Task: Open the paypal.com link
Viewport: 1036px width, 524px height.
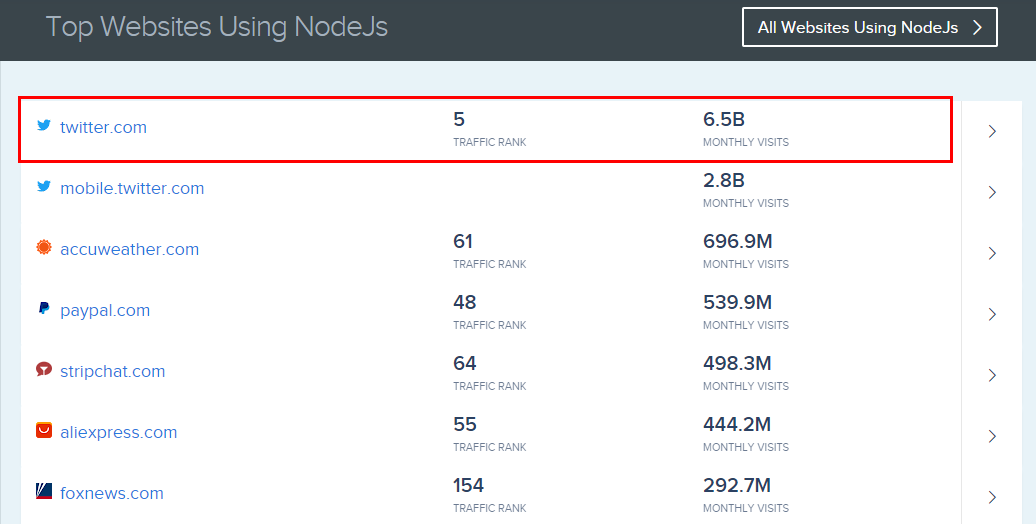Action: 105,311
